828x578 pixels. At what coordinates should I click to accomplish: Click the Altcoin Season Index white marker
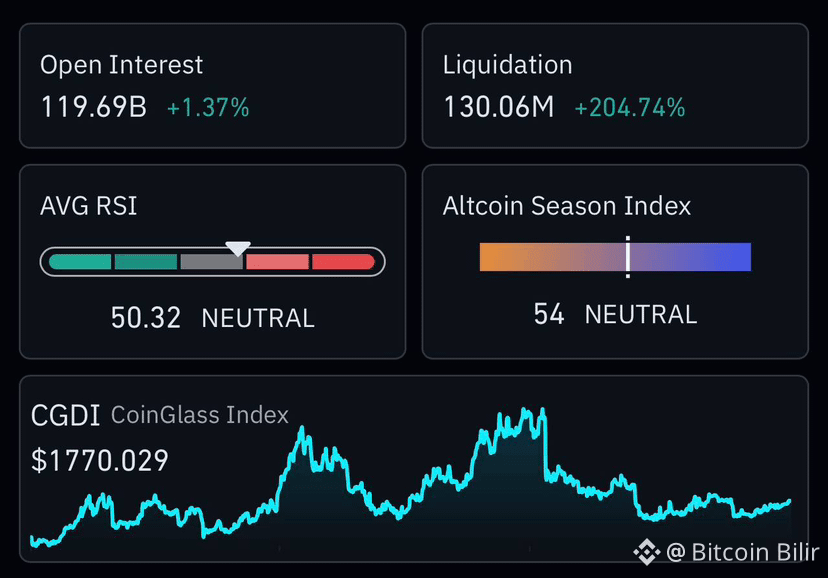tap(628, 257)
